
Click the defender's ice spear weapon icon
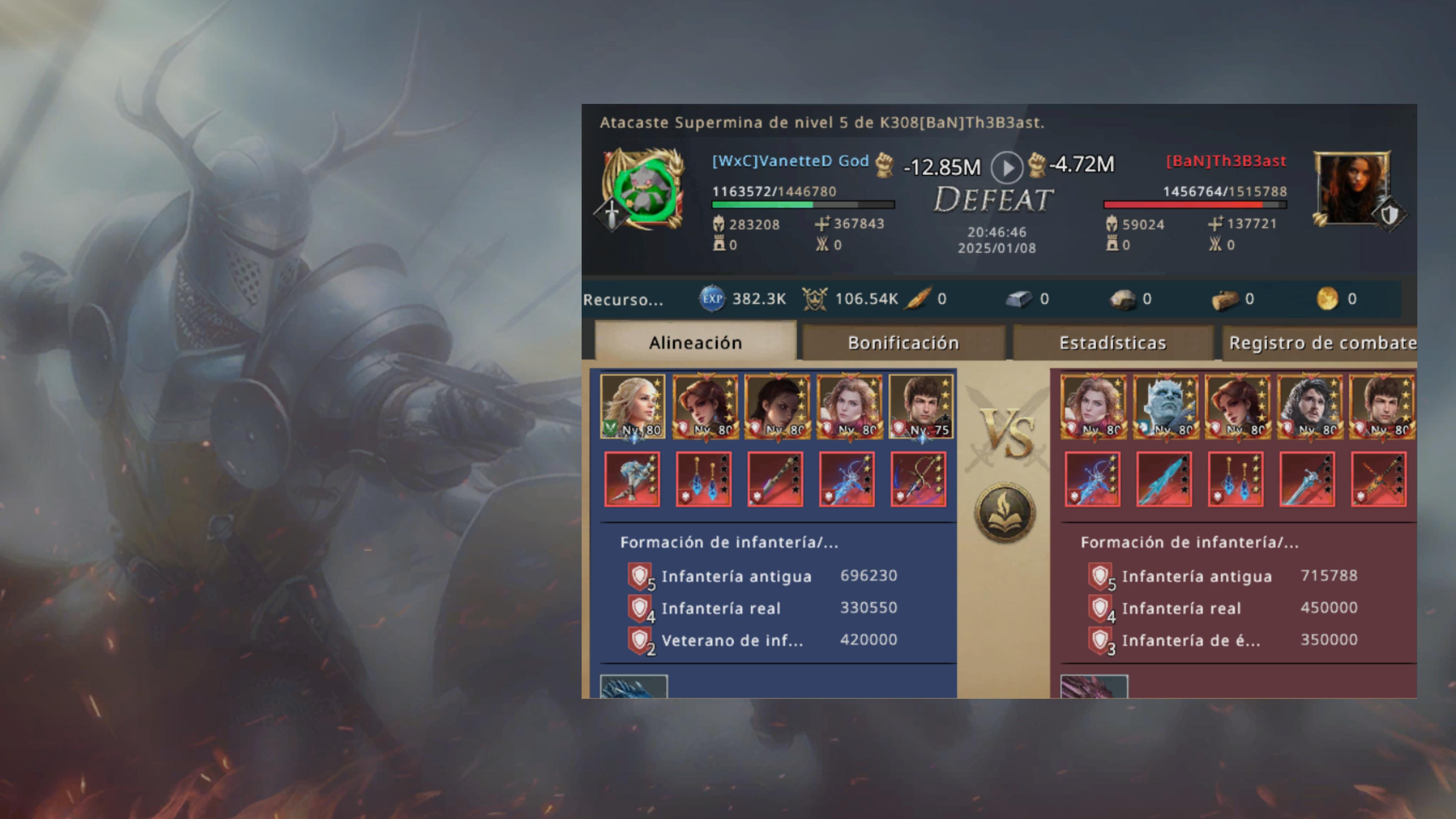click(1164, 479)
